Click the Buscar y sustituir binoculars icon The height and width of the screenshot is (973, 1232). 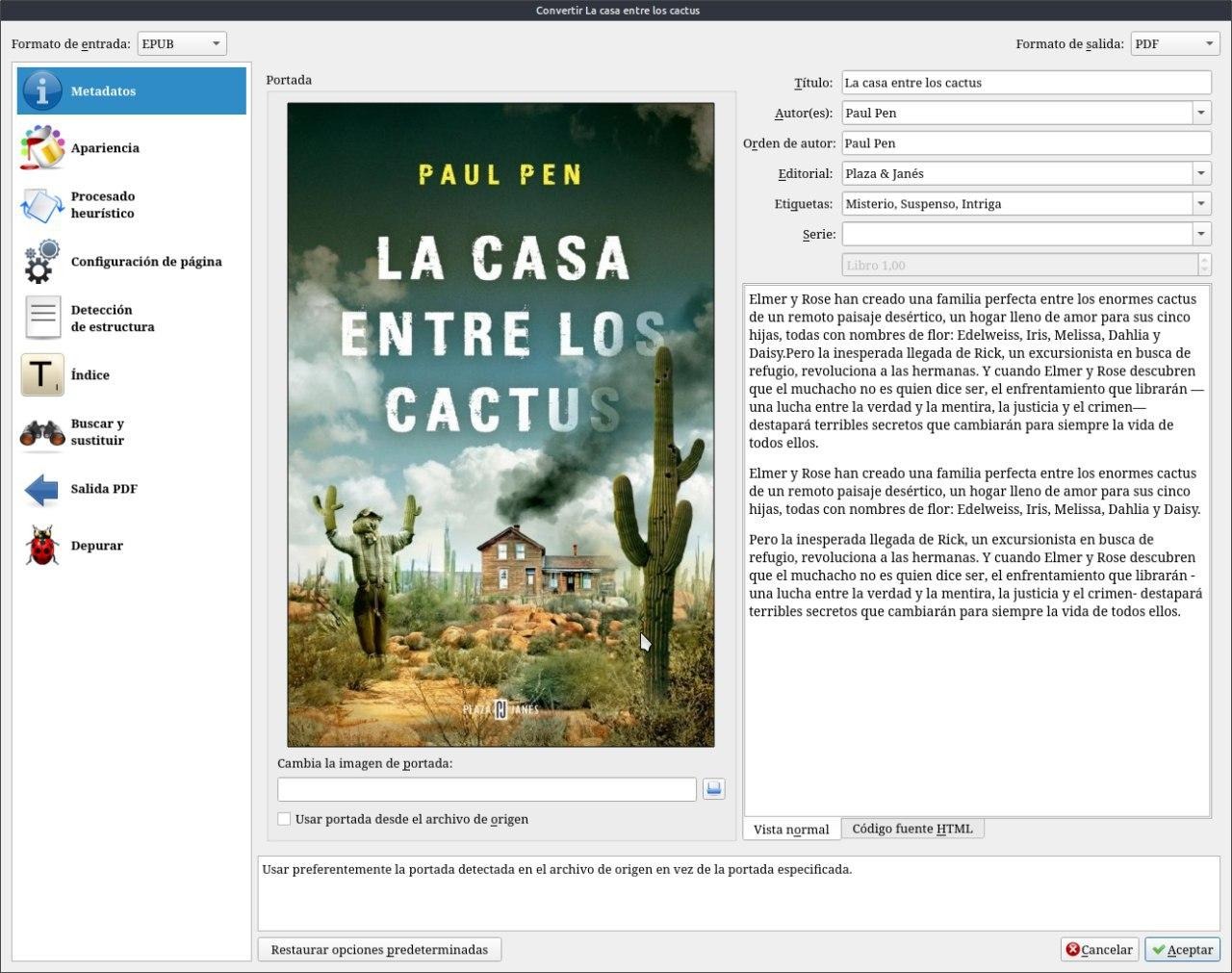(x=41, y=432)
